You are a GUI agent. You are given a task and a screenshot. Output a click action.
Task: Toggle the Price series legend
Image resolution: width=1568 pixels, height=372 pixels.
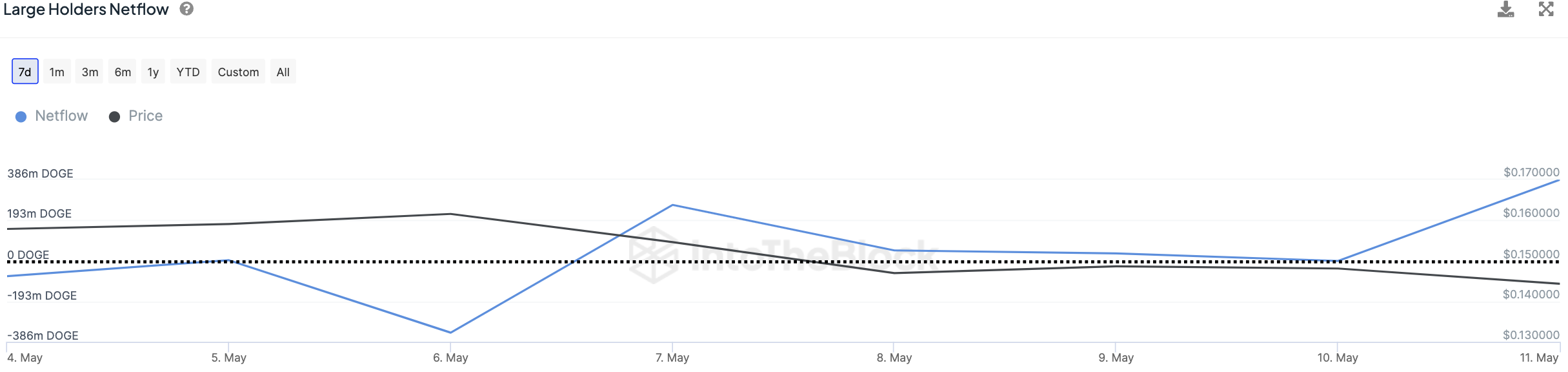click(x=145, y=116)
